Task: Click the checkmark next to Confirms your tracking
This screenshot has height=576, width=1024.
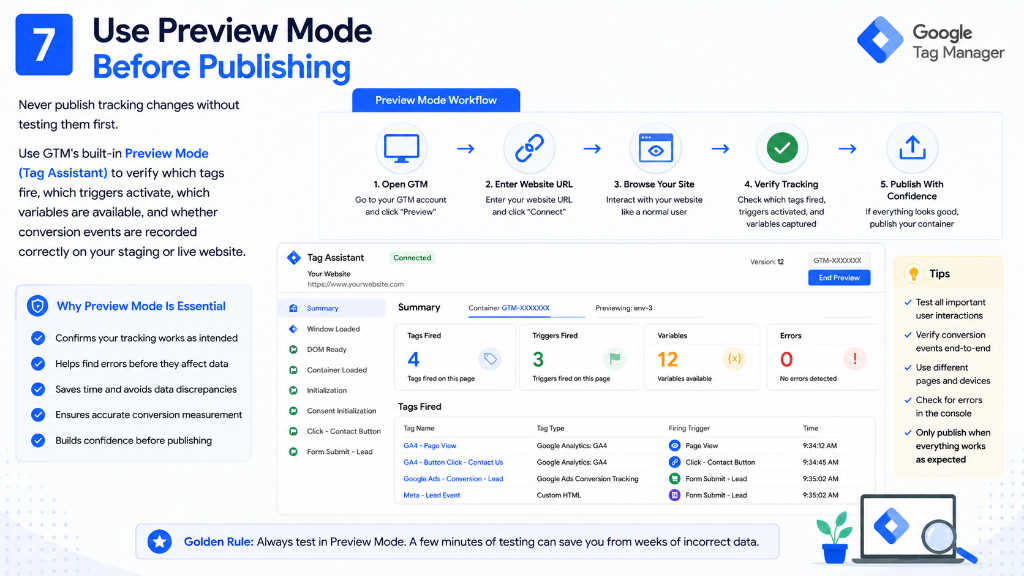Action: 38,338
